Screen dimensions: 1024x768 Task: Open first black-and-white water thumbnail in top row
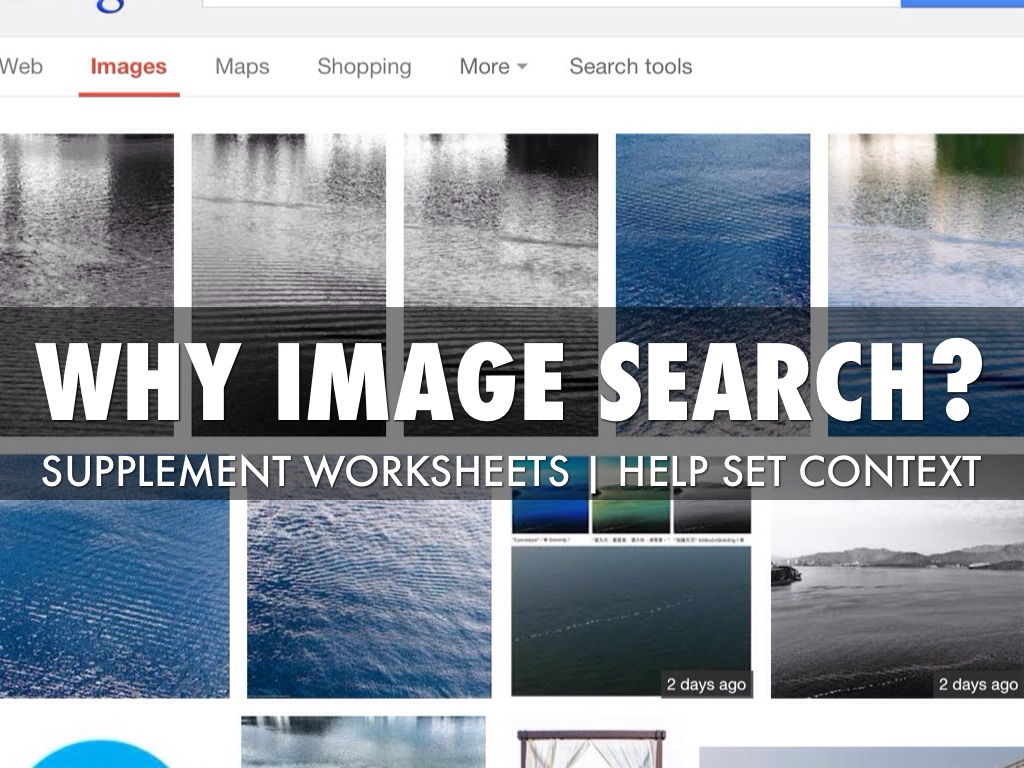point(87,285)
